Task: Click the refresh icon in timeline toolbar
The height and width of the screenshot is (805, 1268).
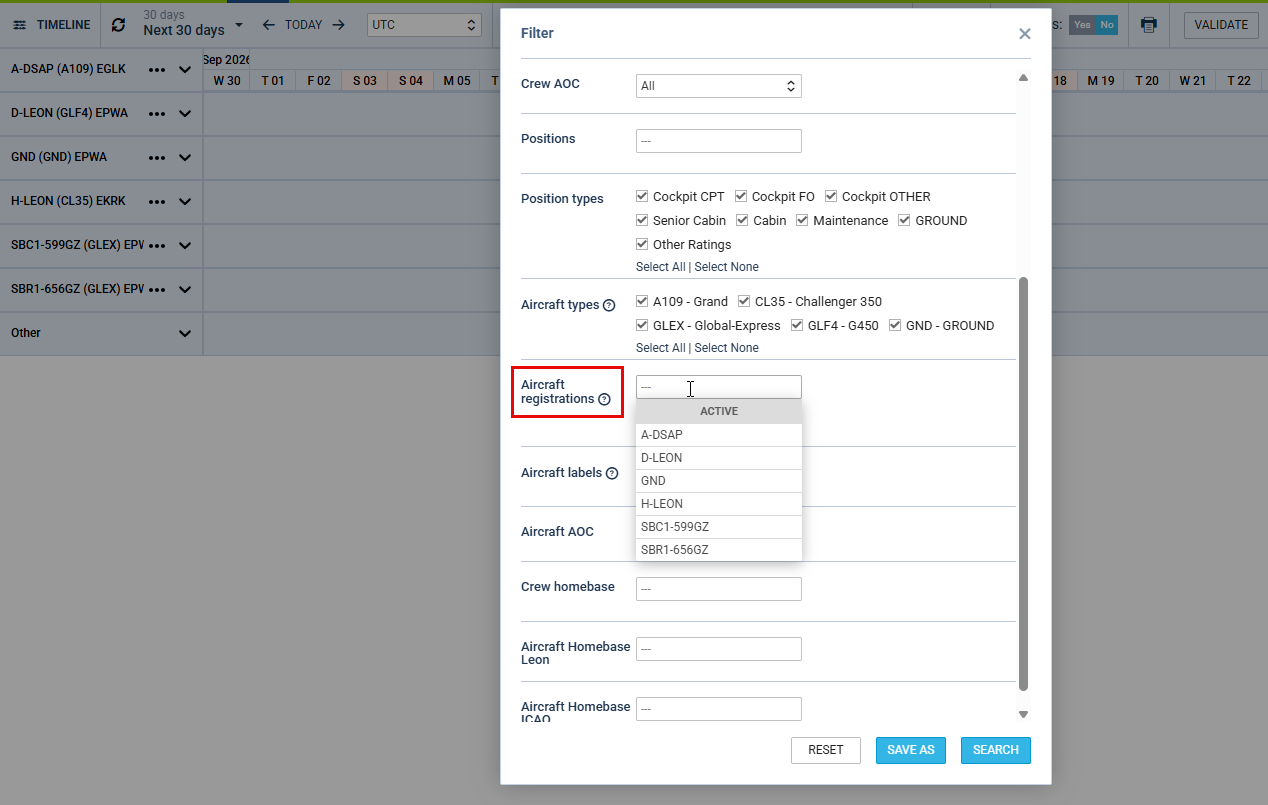Action: point(119,25)
